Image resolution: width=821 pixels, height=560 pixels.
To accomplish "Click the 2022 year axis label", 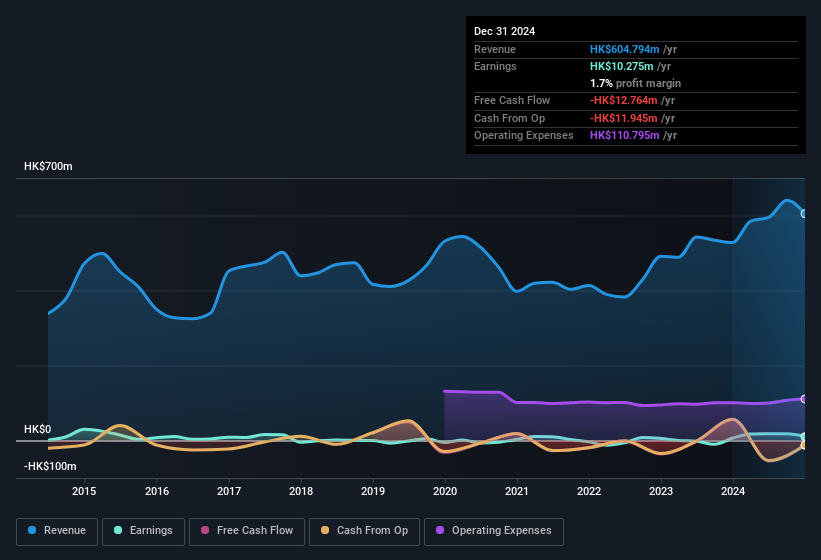I will tap(589, 491).
